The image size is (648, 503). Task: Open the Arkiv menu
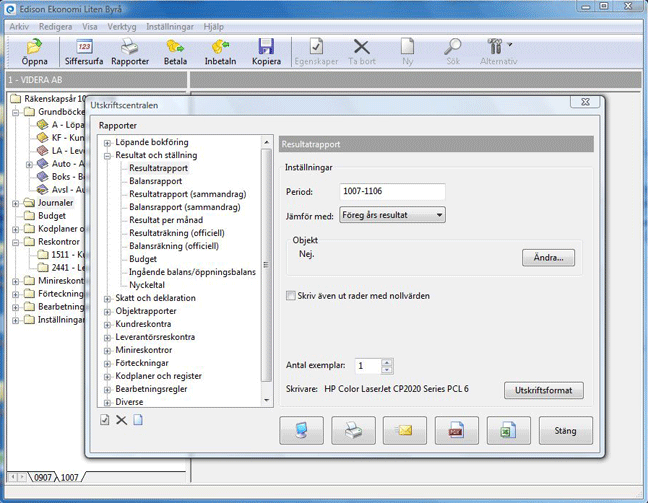(19, 27)
